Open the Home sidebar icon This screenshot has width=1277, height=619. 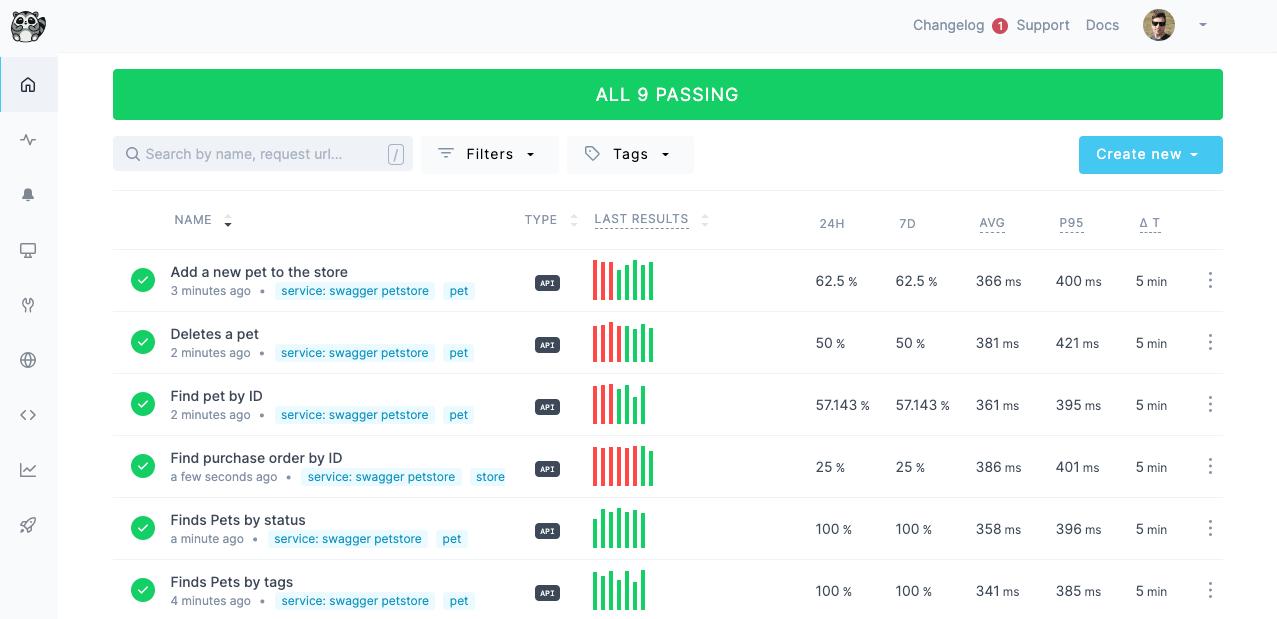point(28,84)
